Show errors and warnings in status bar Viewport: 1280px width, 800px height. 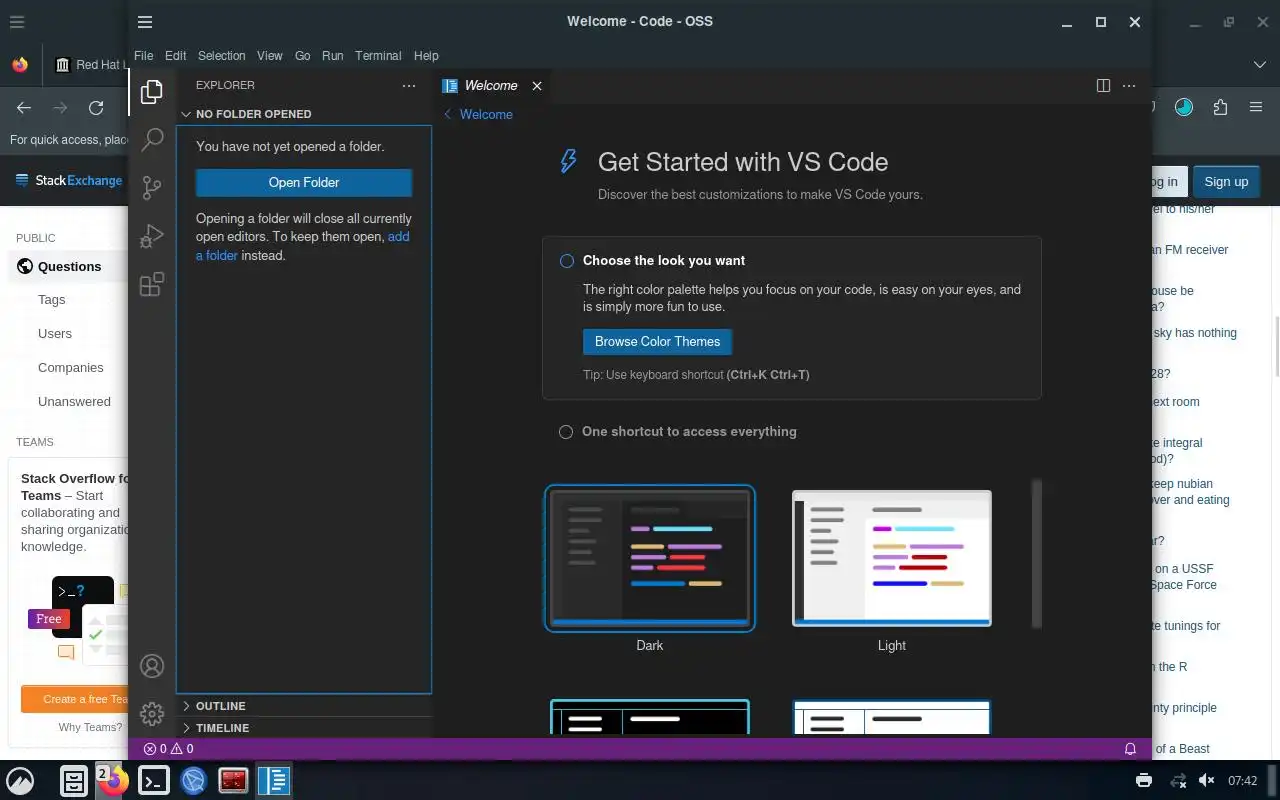pos(168,748)
